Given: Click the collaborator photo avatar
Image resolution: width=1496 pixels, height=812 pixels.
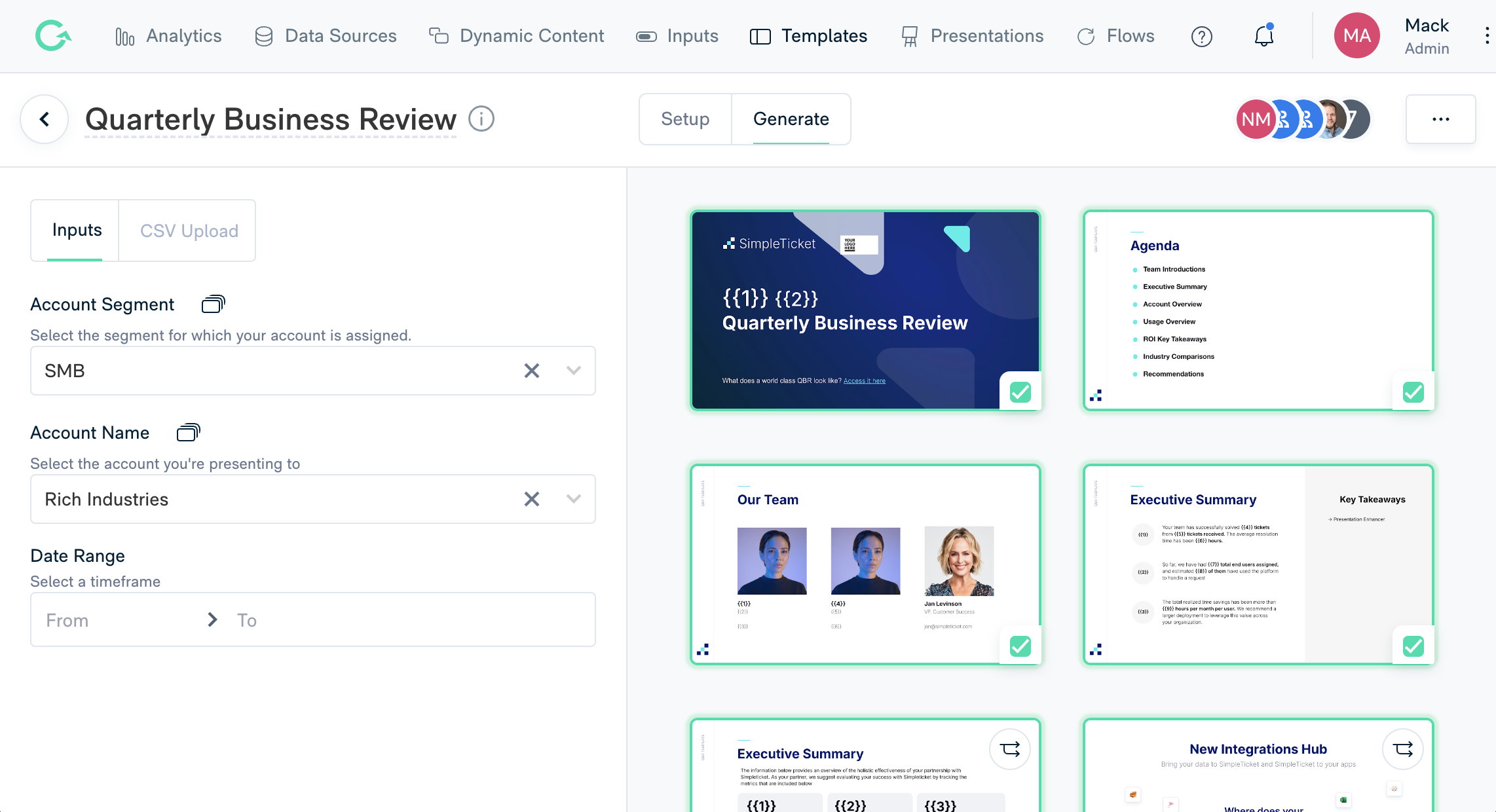Looking at the screenshot, I should [1330, 119].
